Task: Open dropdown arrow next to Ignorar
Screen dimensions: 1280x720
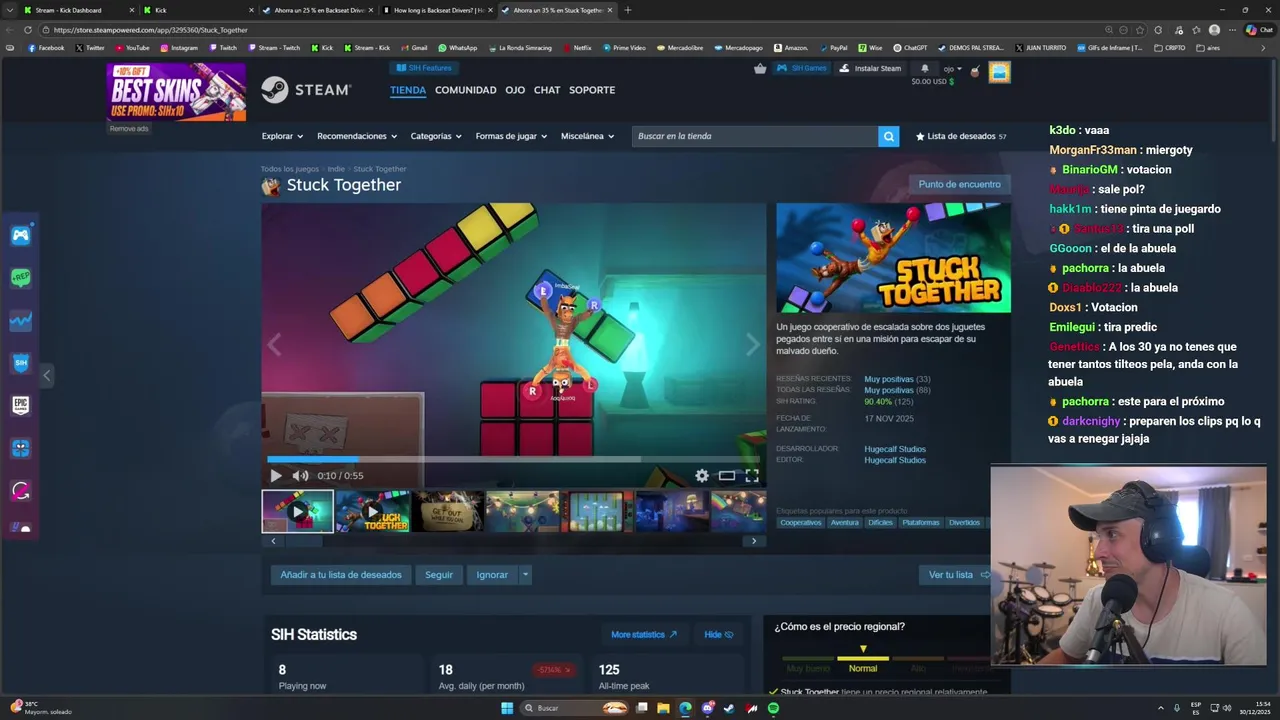Action: click(x=525, y=575)
